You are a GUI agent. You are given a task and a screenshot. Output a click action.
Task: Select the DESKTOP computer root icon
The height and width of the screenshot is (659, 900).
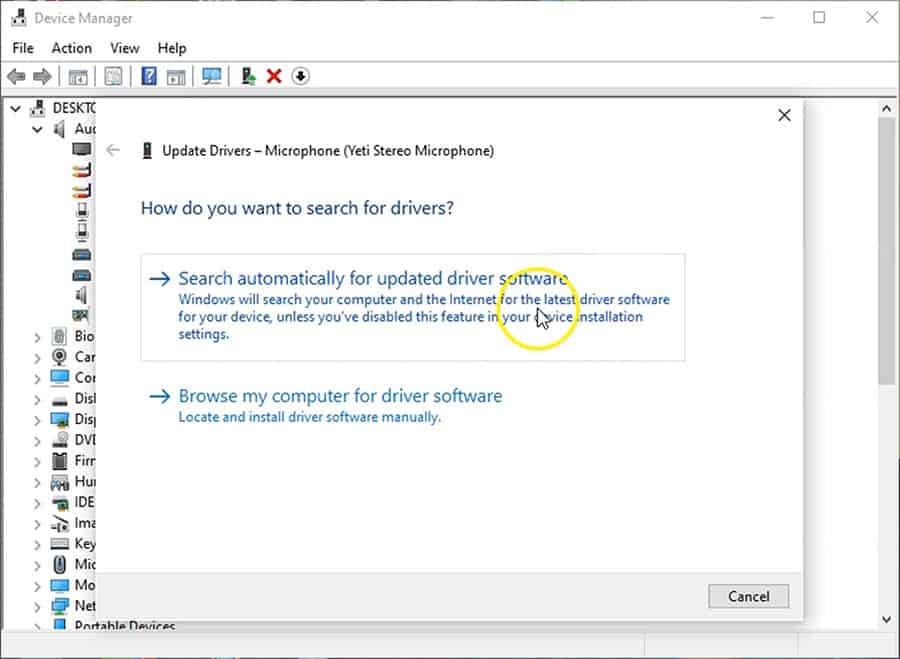37,108
